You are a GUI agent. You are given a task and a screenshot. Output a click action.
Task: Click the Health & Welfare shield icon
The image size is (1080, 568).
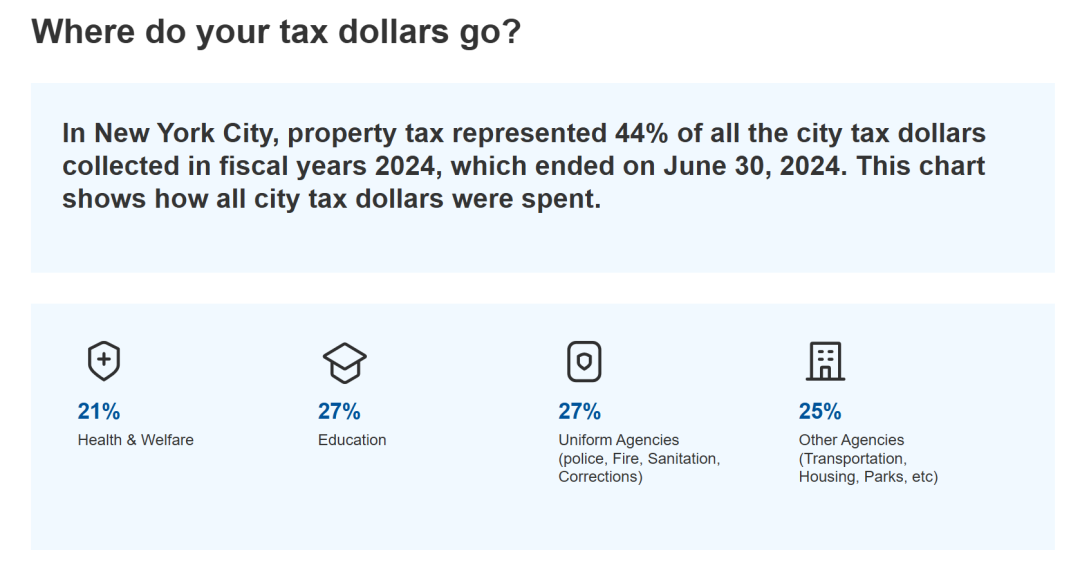[x=104, y=361]
